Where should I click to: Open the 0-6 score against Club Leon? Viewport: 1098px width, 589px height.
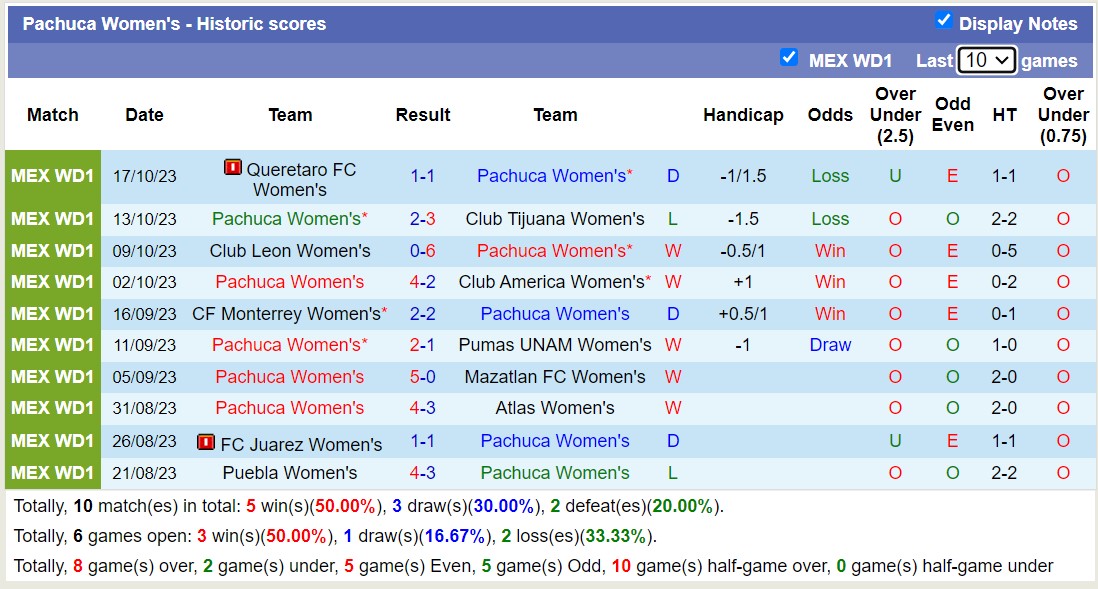(422, 251)
